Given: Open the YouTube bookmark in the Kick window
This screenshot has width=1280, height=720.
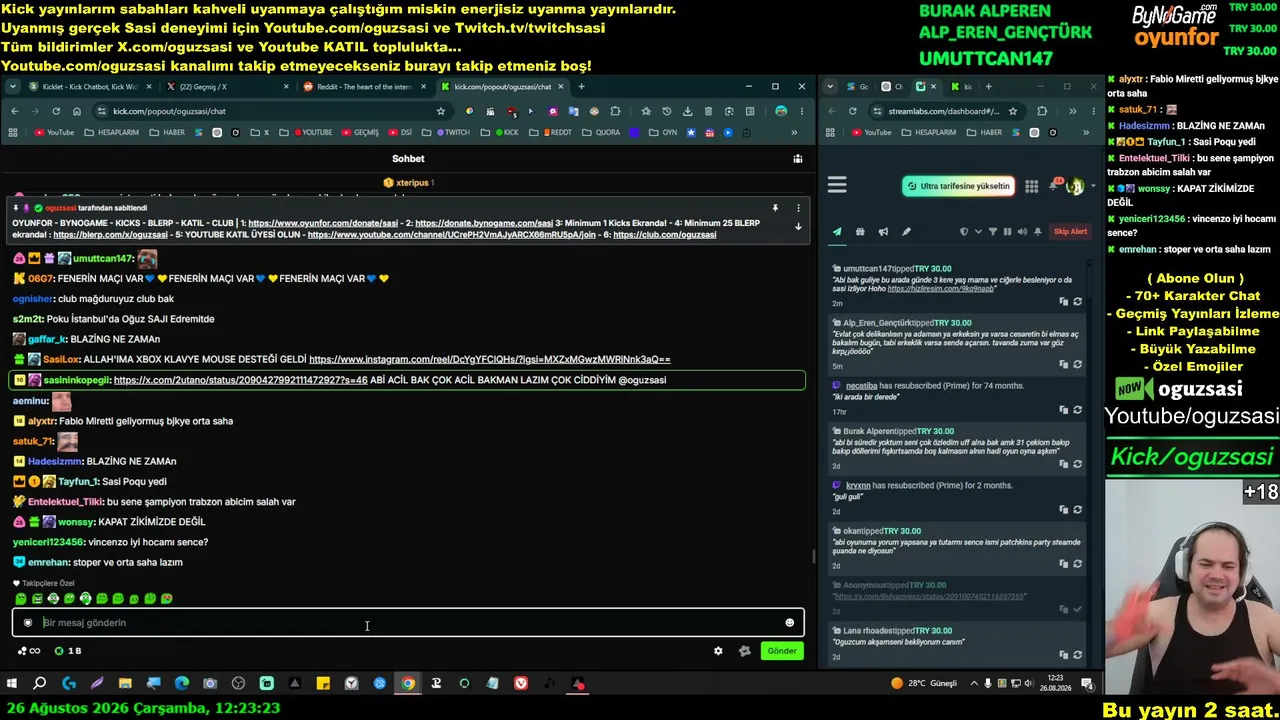Looking at the screenshot, I should [x=54, y=132].
